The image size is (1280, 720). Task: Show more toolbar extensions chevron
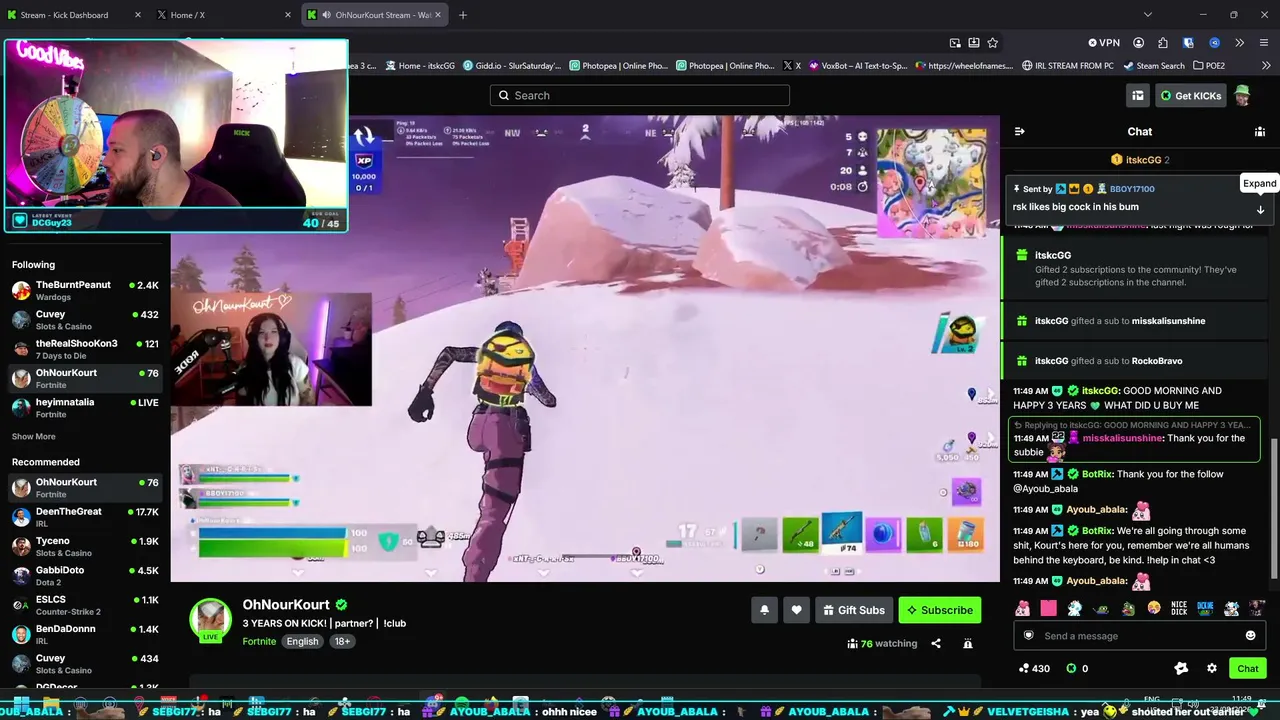(x=1239, y=43)
